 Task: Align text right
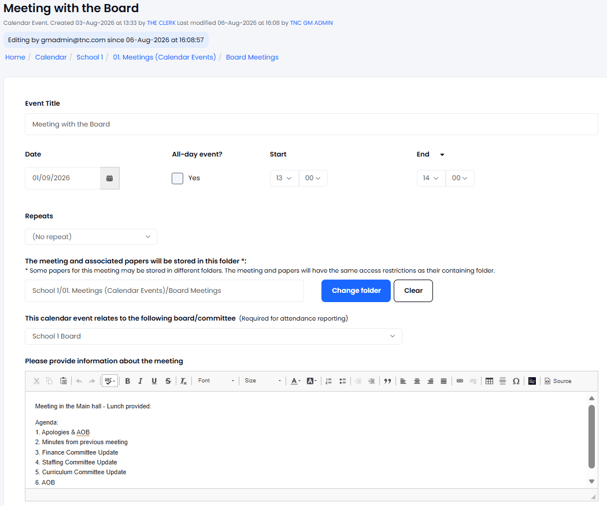[430, 381]
